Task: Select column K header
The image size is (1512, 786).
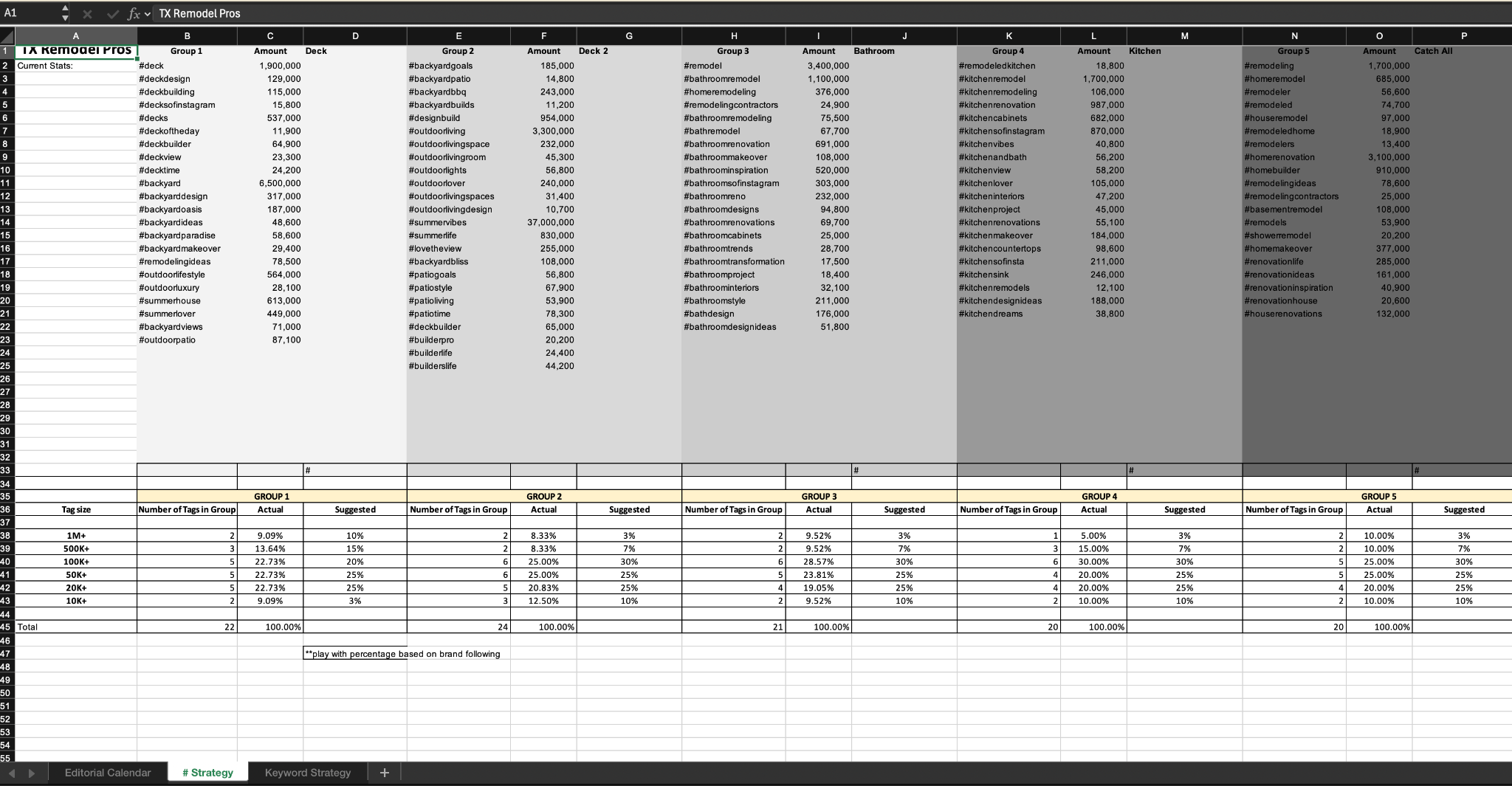Action: tap(1008, 35)
